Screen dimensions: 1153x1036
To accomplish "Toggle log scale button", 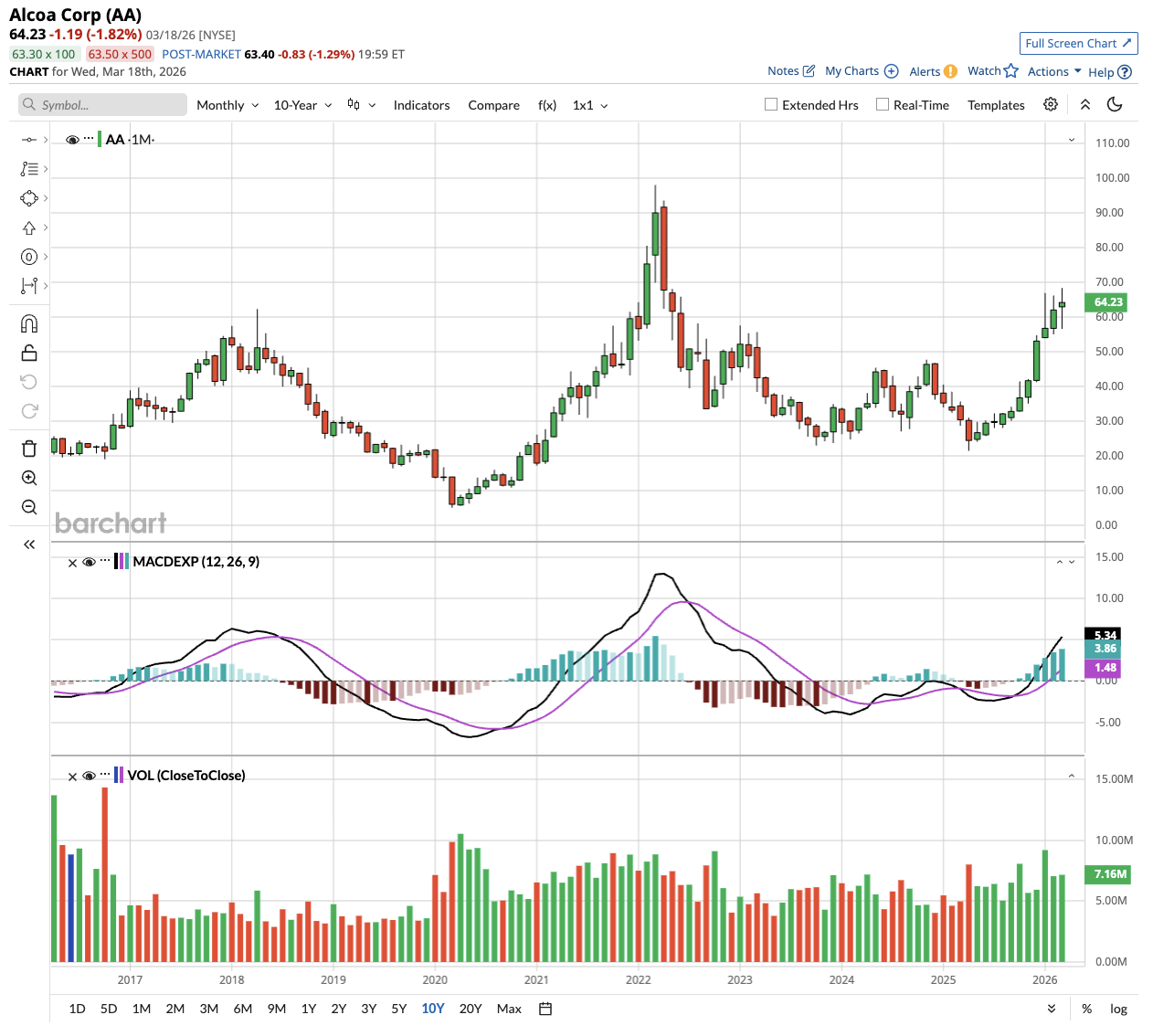I will [x=1118, y=1009].
